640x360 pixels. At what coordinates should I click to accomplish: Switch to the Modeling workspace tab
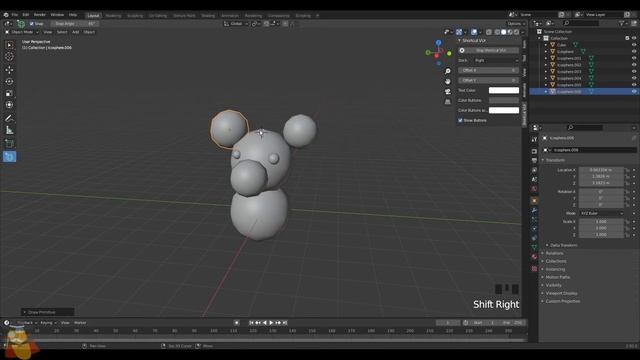113,16
